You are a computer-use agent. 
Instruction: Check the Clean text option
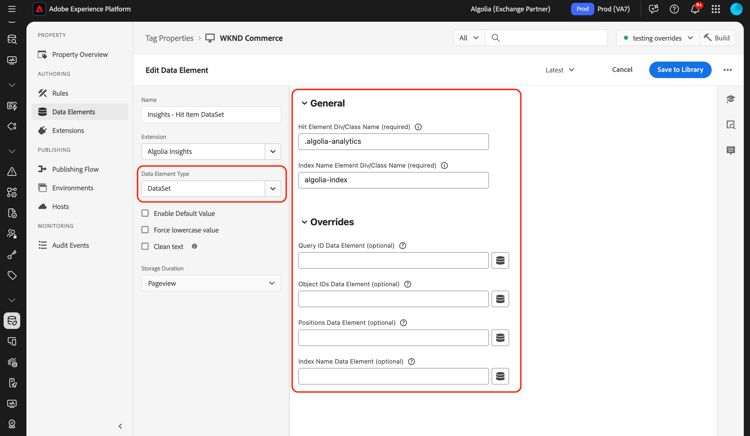click(x=146, y=246)
